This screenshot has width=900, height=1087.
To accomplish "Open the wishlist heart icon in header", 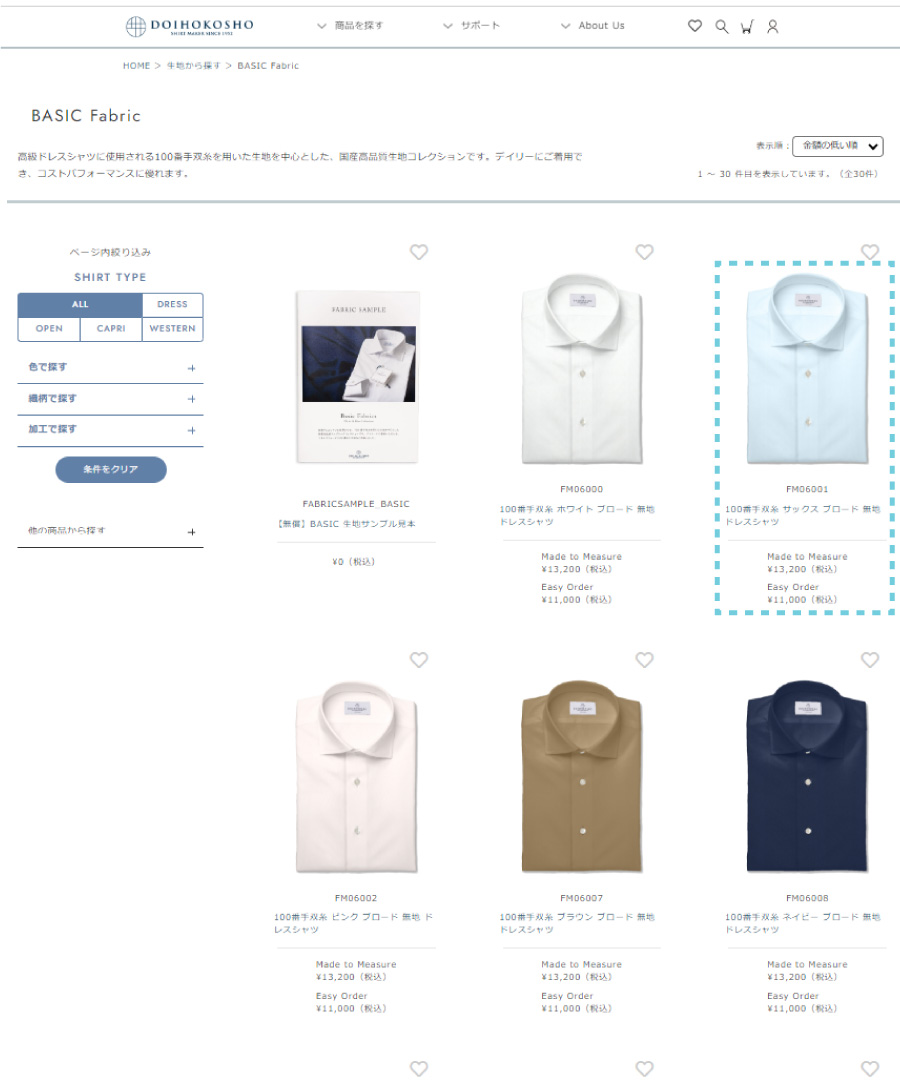I will [x=694, y=26].
